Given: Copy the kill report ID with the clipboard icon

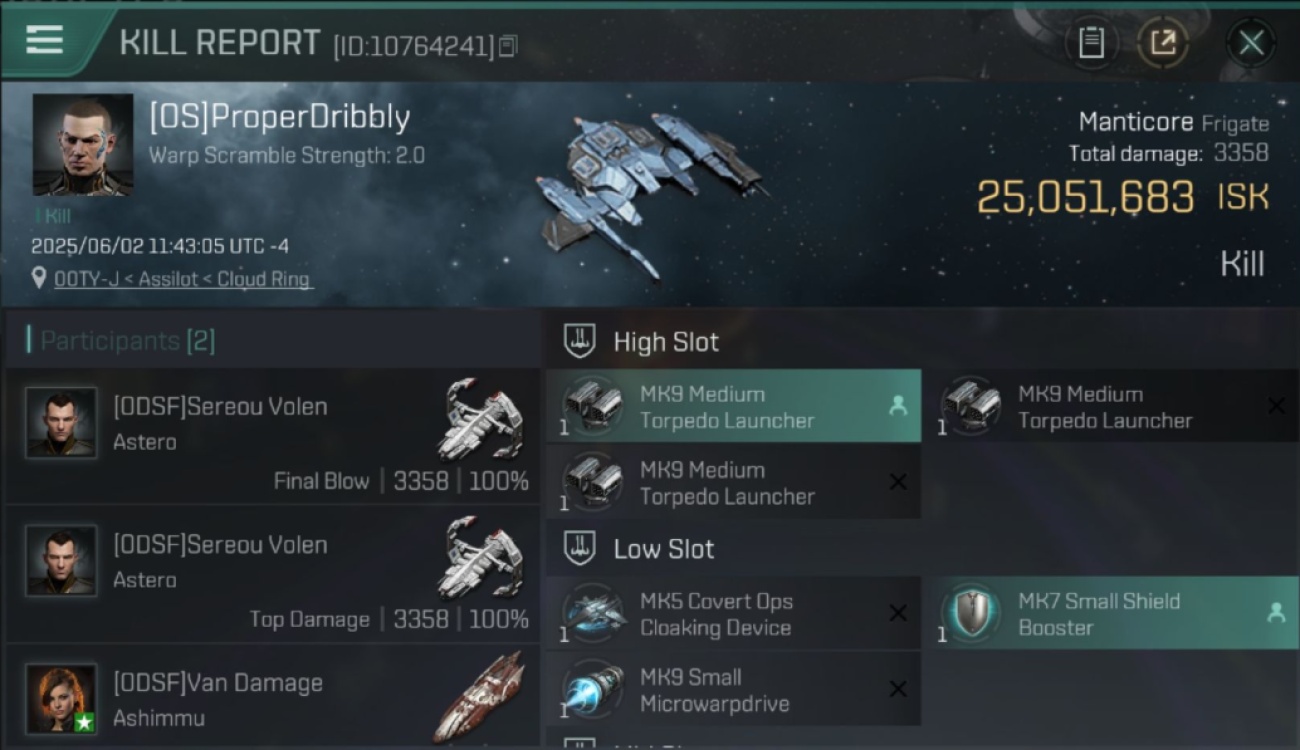Looking at the screenshot, I should (508, 46).
